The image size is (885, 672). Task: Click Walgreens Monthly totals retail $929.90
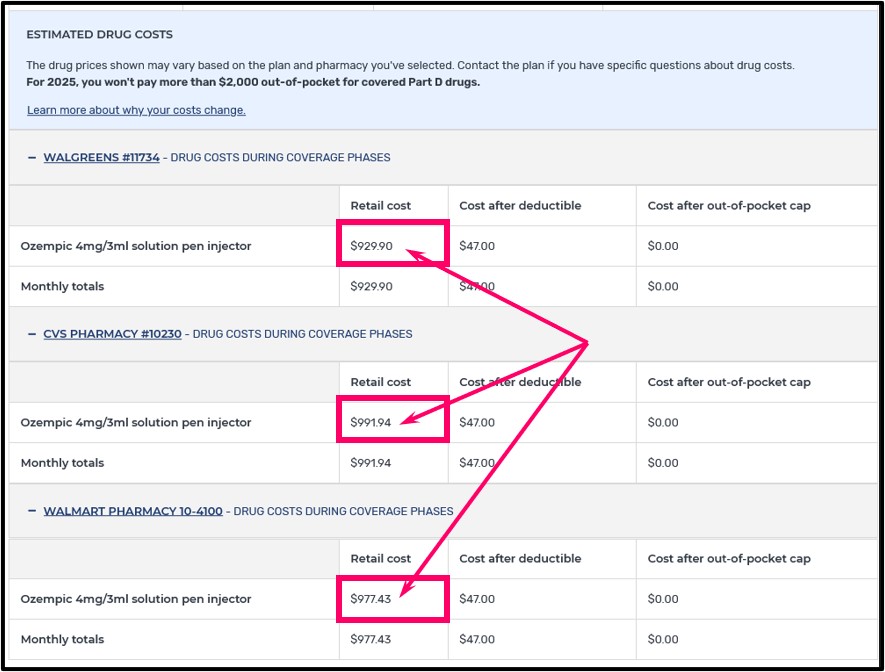click(371, 287)
